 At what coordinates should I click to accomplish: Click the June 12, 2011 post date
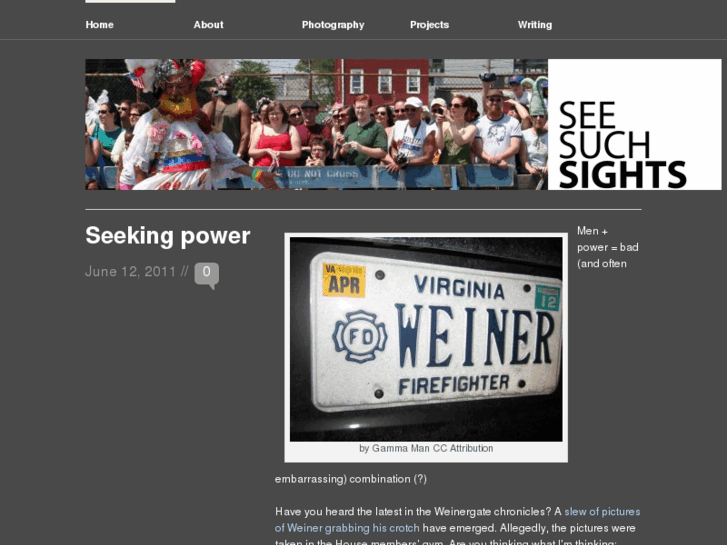pos(131,271)
